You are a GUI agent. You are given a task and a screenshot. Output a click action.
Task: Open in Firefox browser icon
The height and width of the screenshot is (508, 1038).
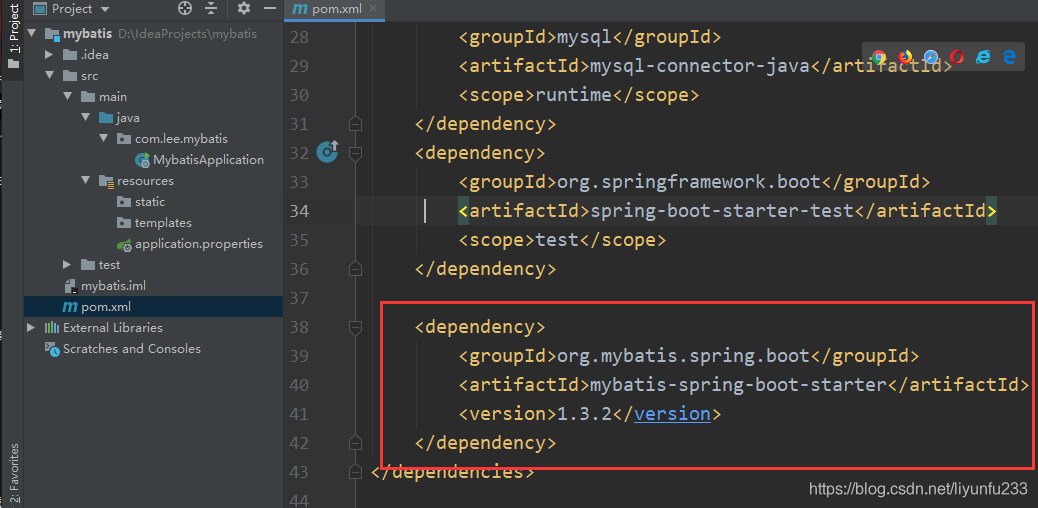click(905, 57)
